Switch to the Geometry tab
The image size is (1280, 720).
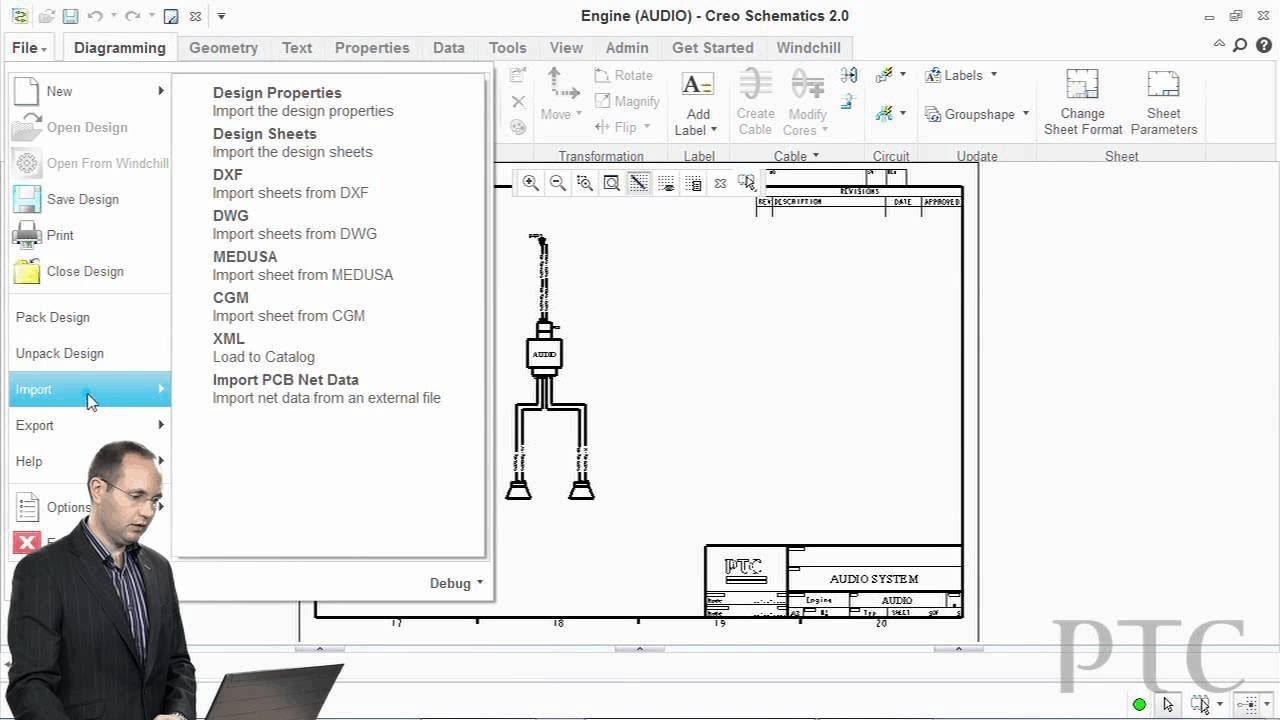[223, 47]
